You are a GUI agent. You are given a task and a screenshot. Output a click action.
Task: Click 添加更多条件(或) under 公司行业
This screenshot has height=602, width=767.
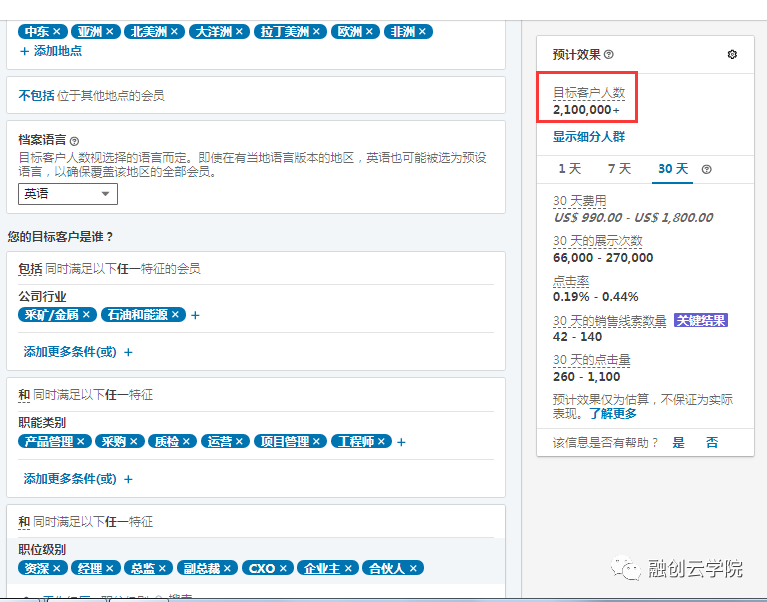tap(78, 352)
